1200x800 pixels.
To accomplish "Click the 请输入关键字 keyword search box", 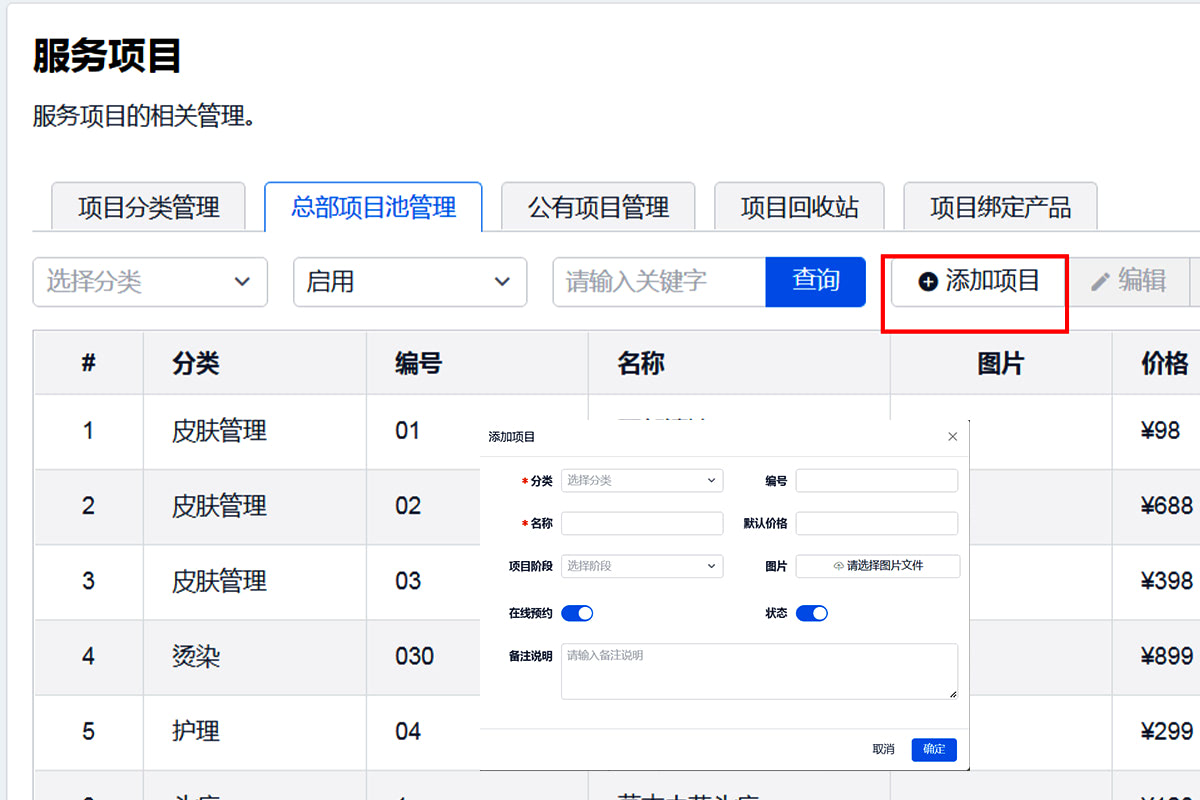I will pyautogui.click(x=655, y=282).
